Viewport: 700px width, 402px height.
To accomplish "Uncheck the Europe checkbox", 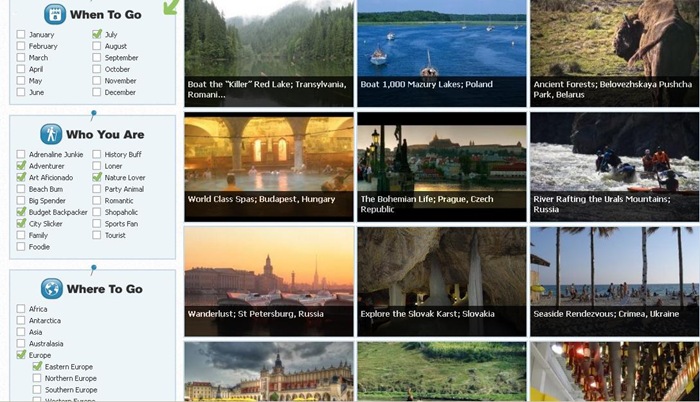I will coord(21,355).
